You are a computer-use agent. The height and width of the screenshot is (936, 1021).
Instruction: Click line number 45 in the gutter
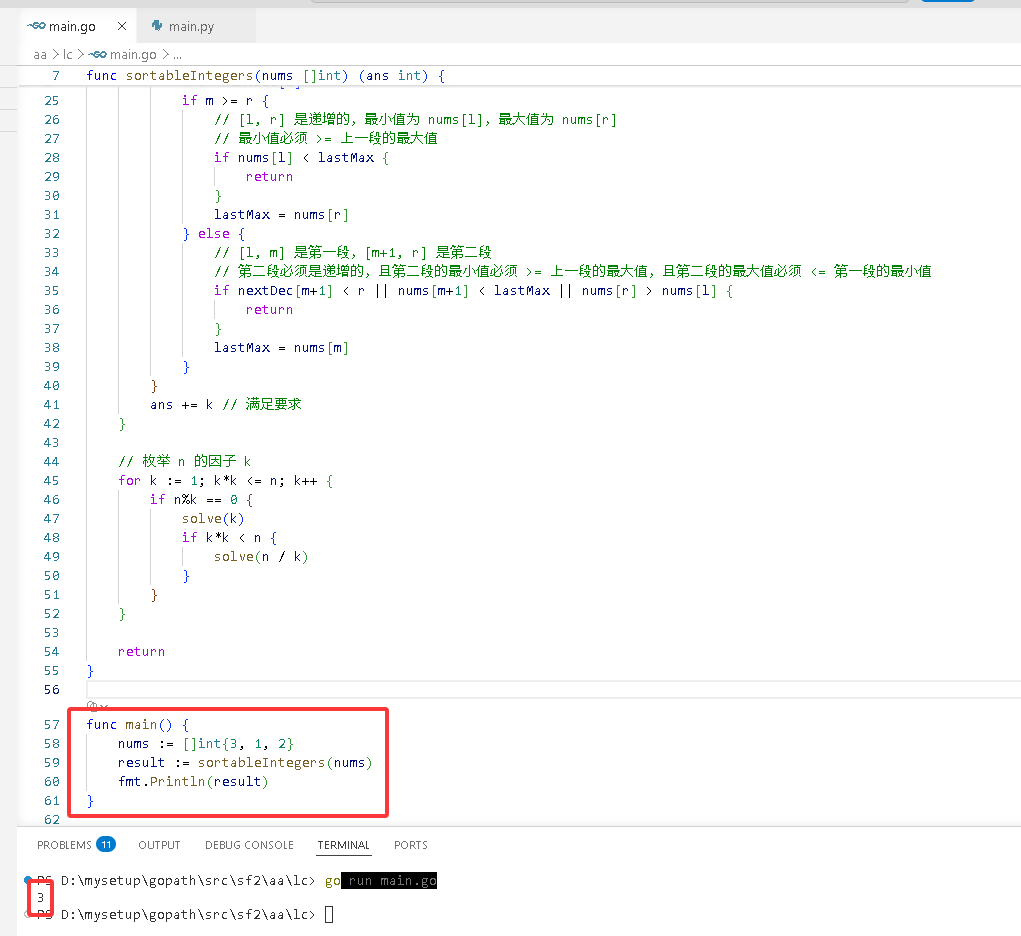51,481
